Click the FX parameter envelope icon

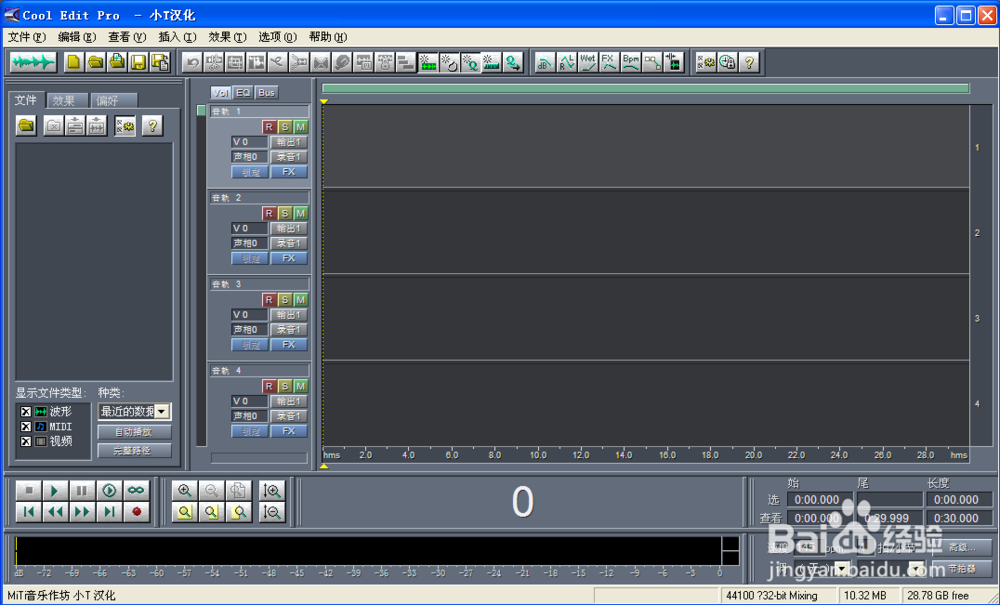pyautogui.click(x=609, y=62)
